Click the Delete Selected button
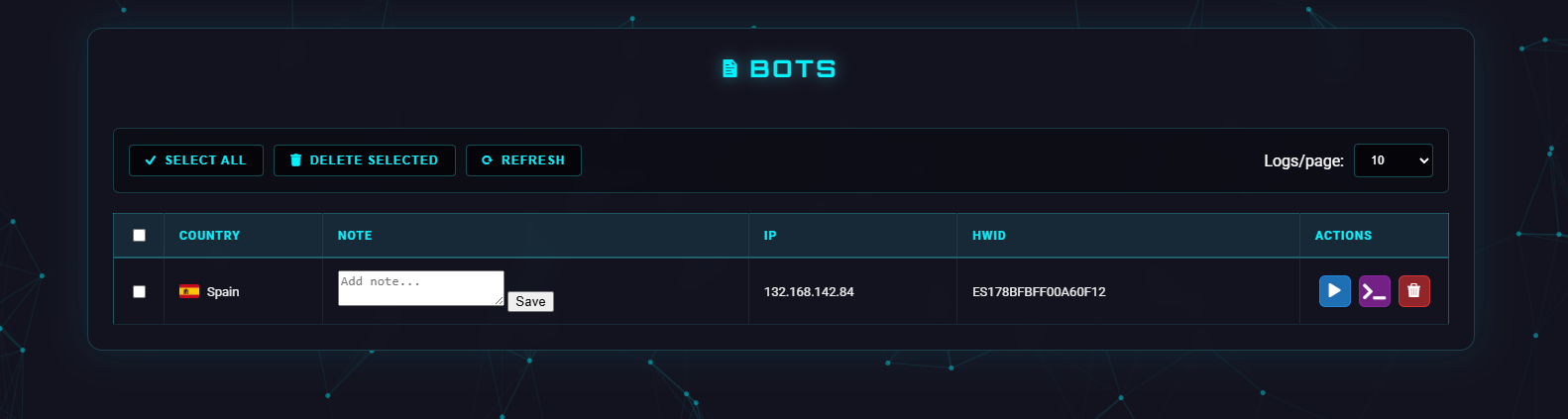 click(365, 160)
